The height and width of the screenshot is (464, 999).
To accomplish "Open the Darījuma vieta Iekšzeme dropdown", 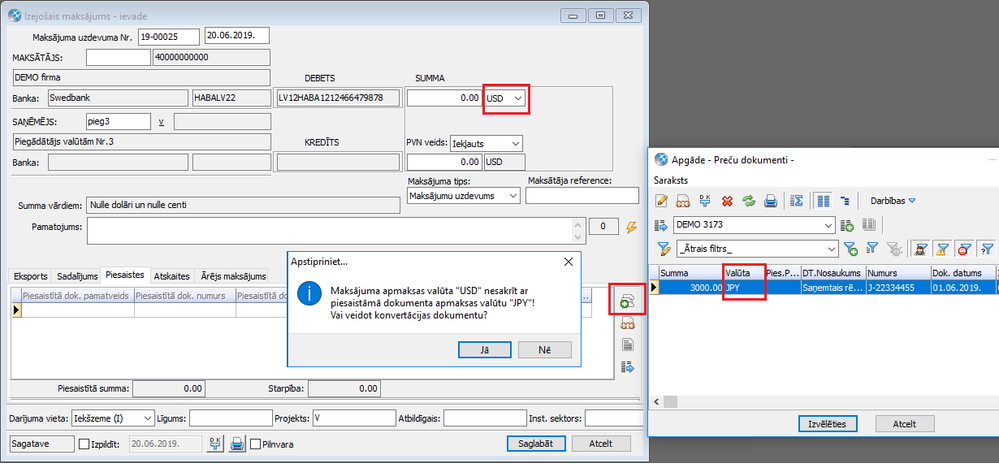I will (148, 419).
